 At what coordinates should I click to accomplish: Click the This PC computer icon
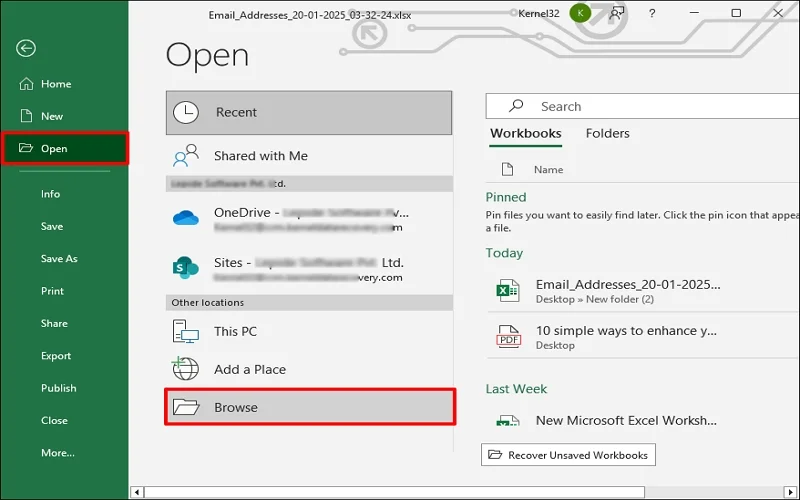point(185,332)
